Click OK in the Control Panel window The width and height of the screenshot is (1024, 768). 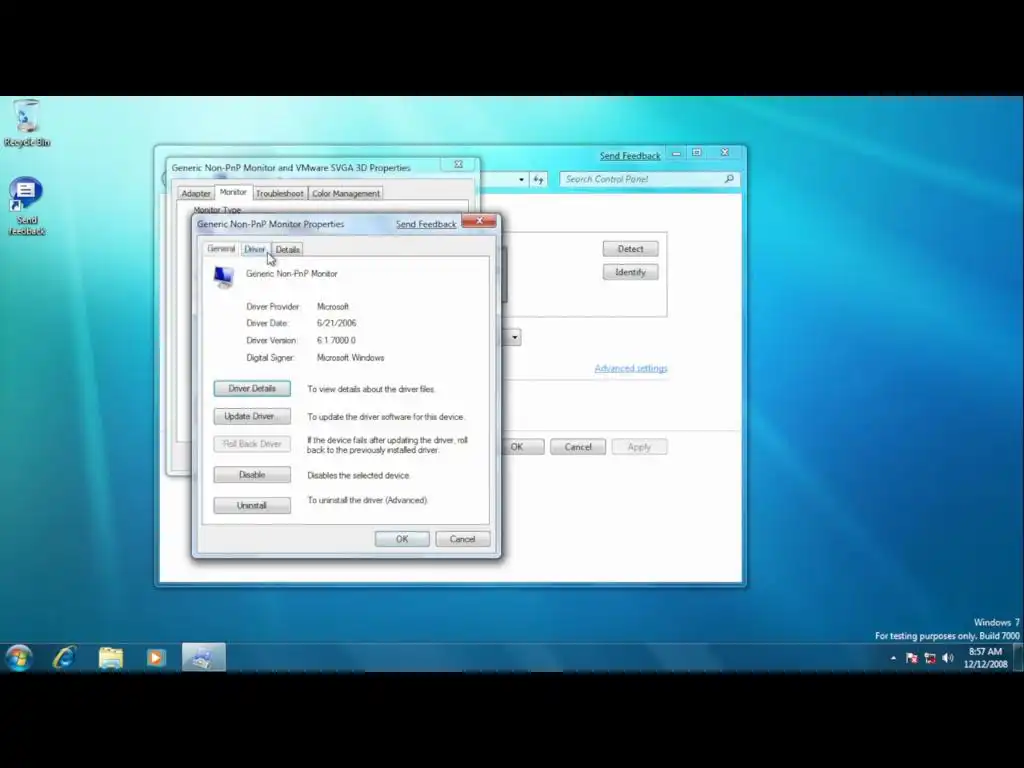click(x=522, y=447)
